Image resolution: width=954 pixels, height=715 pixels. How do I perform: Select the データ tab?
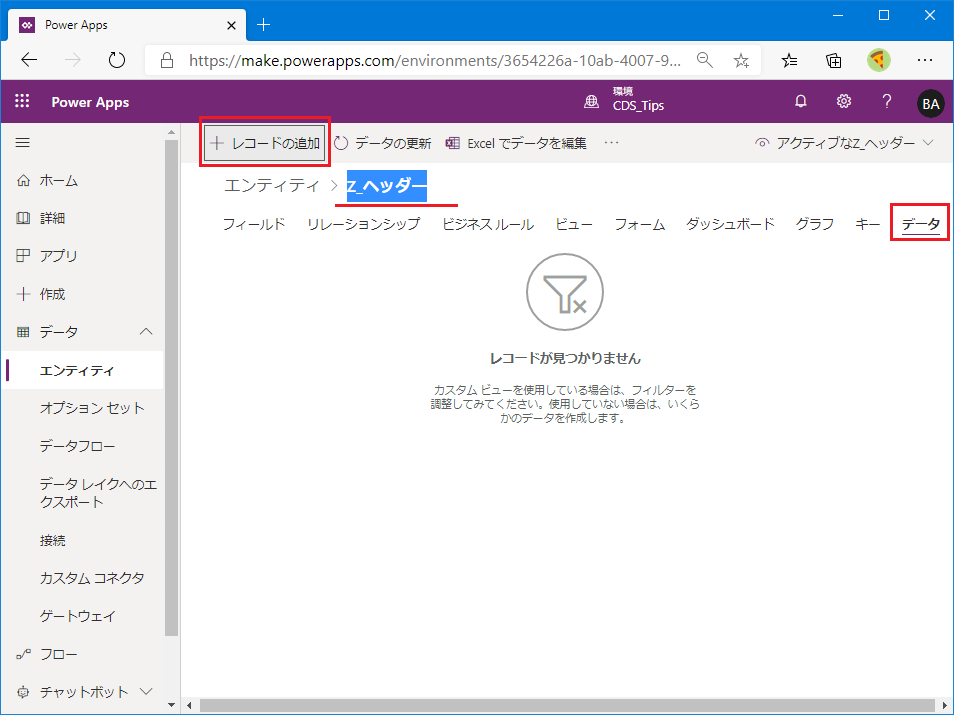click(921, 224)
